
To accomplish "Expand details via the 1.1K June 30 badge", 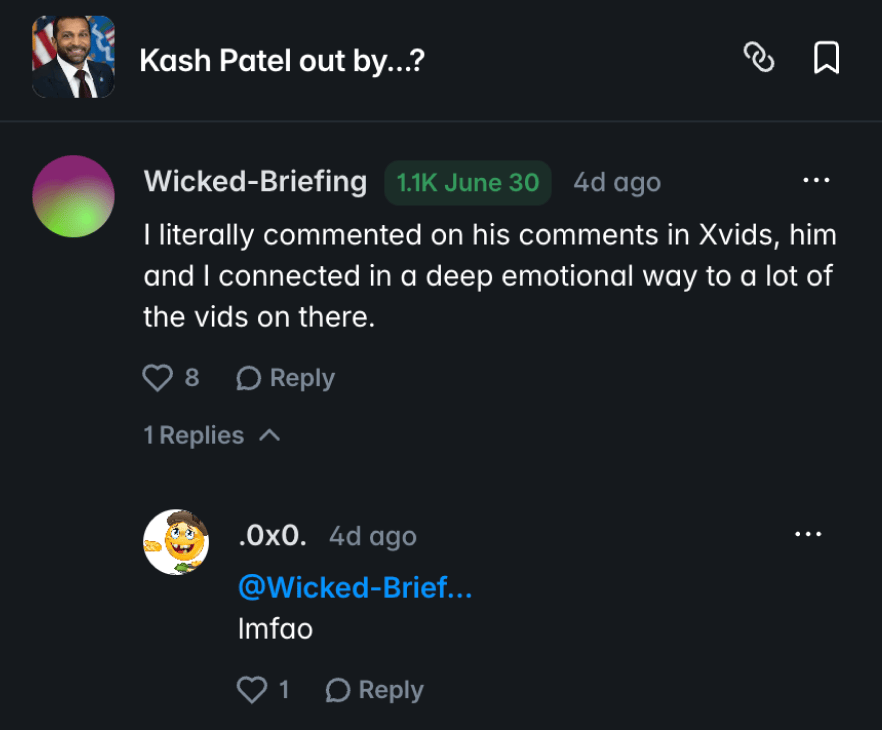I will click(x=467, y=183).
